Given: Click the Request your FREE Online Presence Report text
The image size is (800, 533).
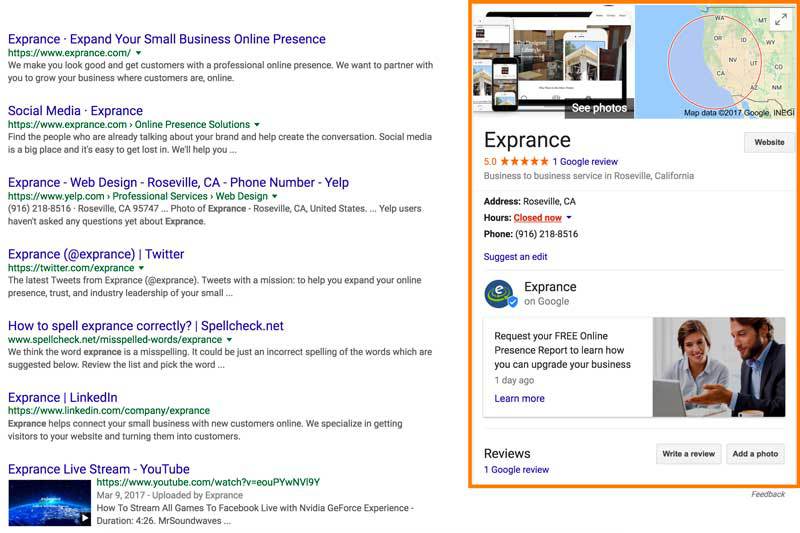Looking at the screenshot, I should pos(562,350).
